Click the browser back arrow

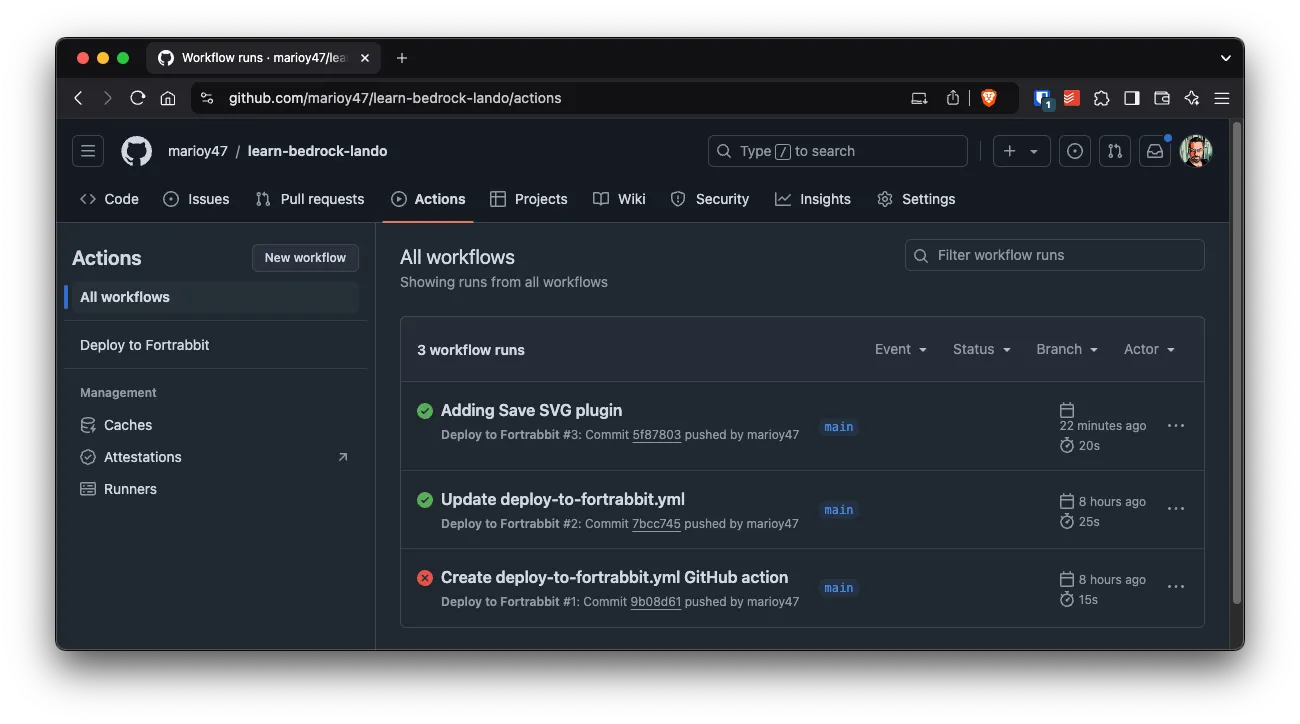pyautogui.click(x=79, y=98)
